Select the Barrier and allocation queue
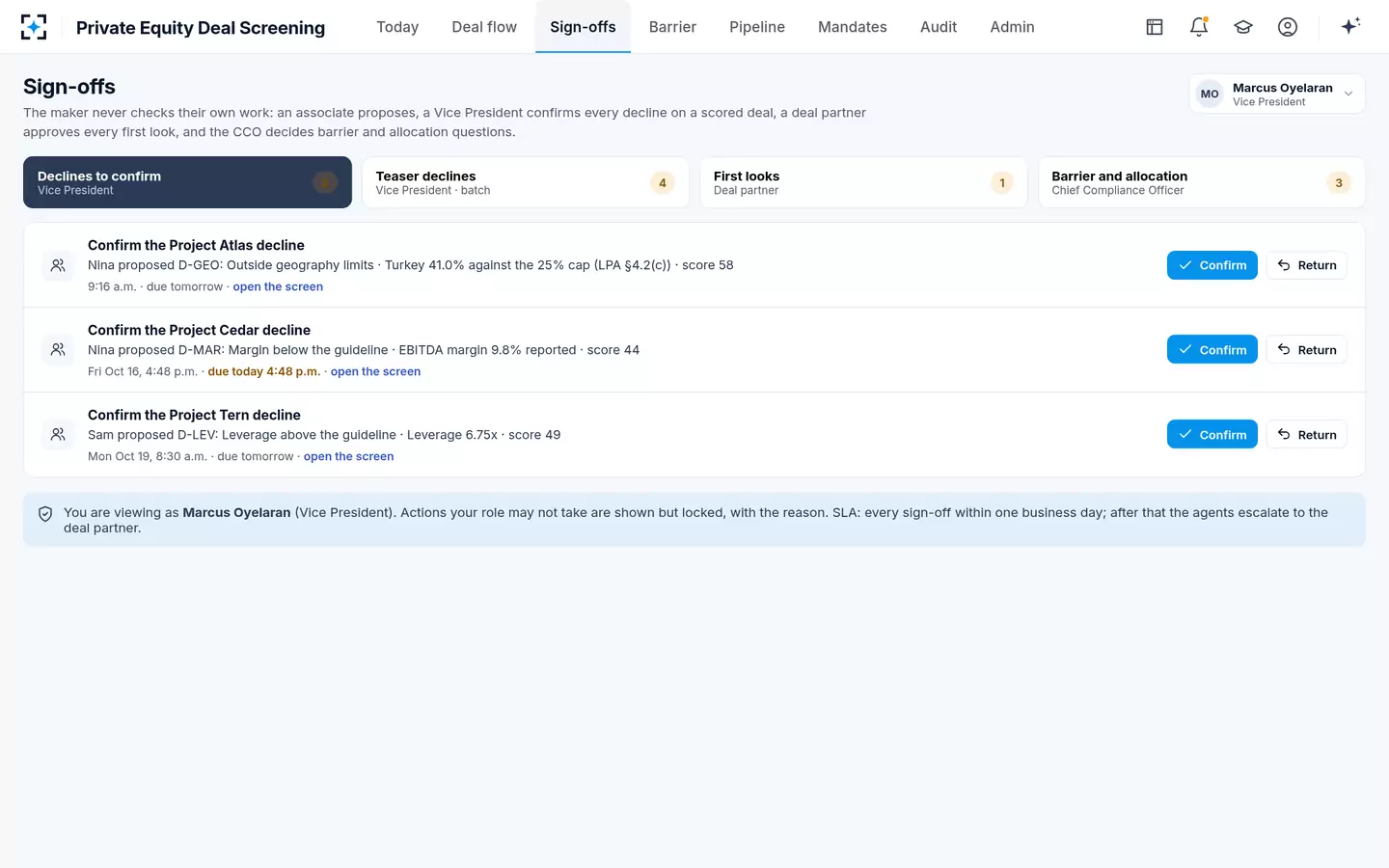The width and height of the screenshot is (1389, 868). [x=1202, y=182]
